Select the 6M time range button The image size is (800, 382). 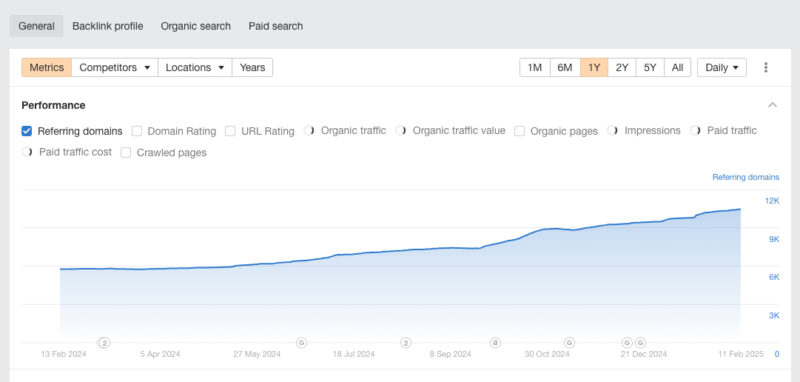tap(565, 67)
